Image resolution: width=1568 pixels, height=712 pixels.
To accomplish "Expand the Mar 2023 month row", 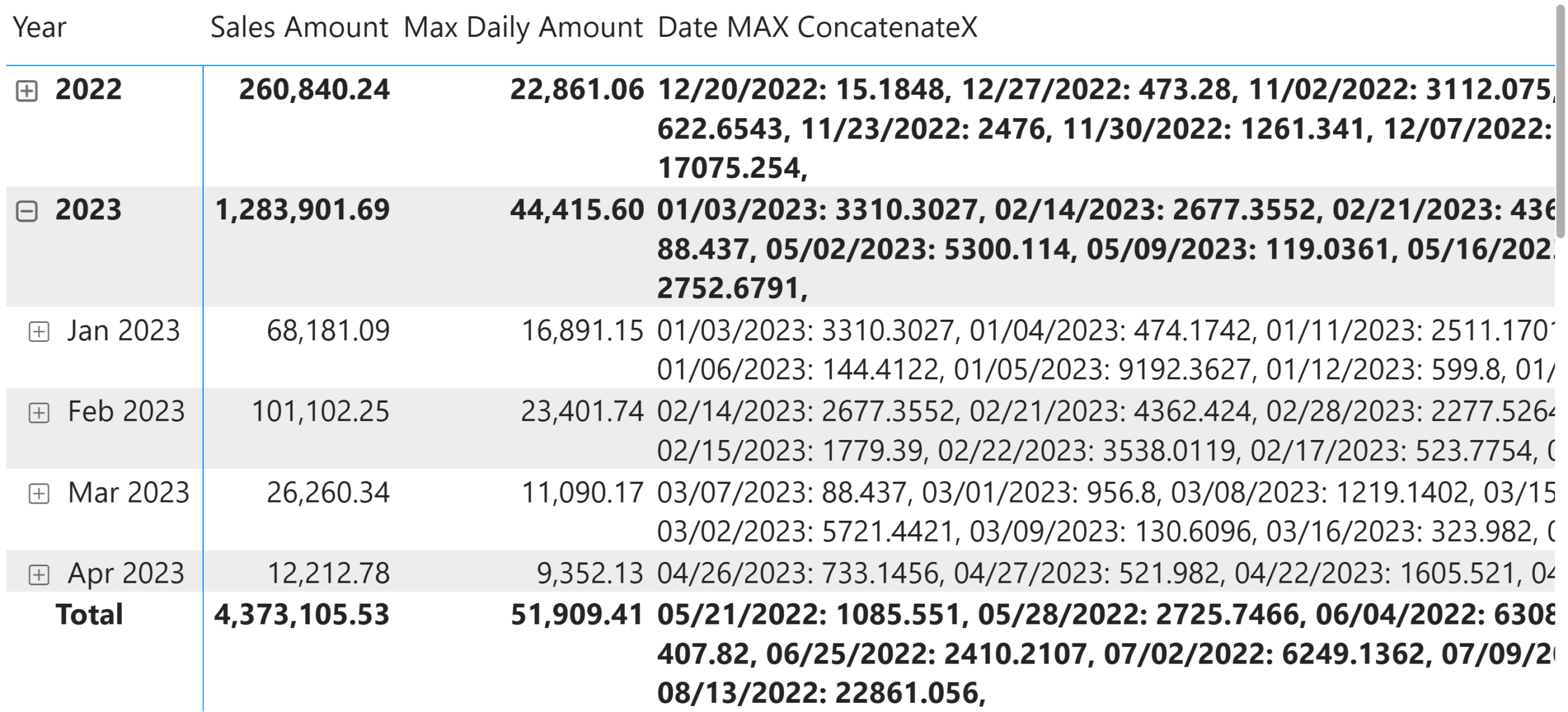I will tap(39, 493).
